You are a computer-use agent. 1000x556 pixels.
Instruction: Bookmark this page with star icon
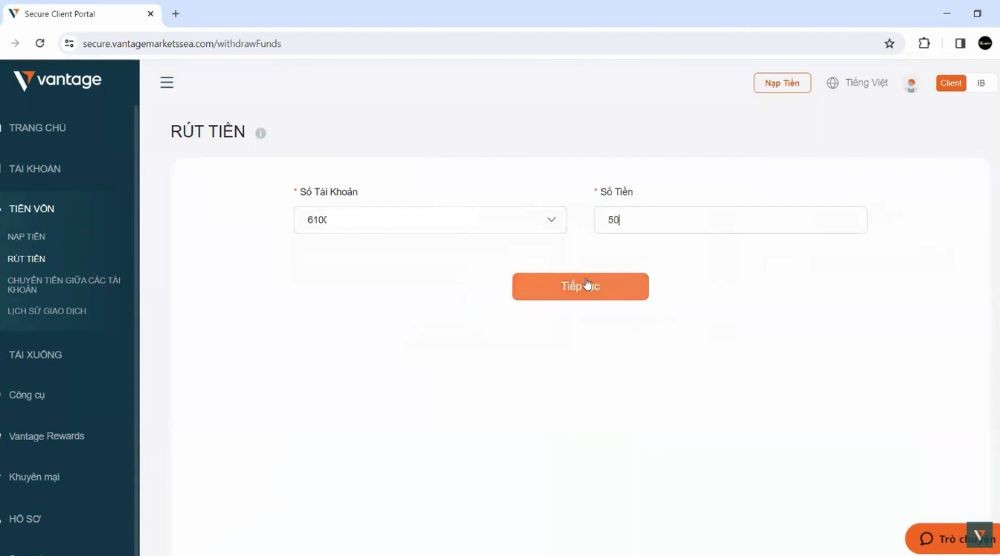pyautogui.click(x=889, y=43)
